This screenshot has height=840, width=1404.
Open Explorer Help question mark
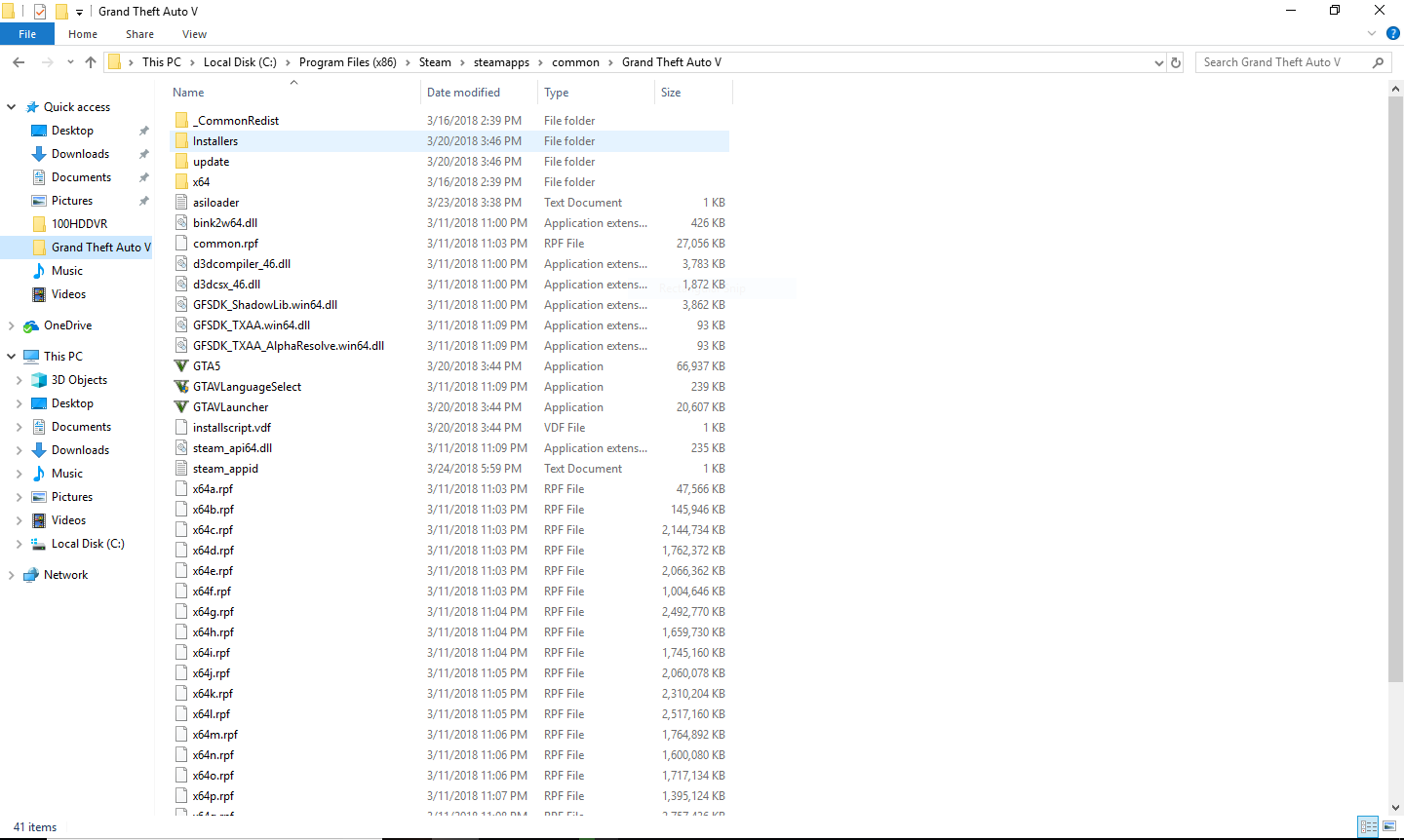click(1393, 33)
